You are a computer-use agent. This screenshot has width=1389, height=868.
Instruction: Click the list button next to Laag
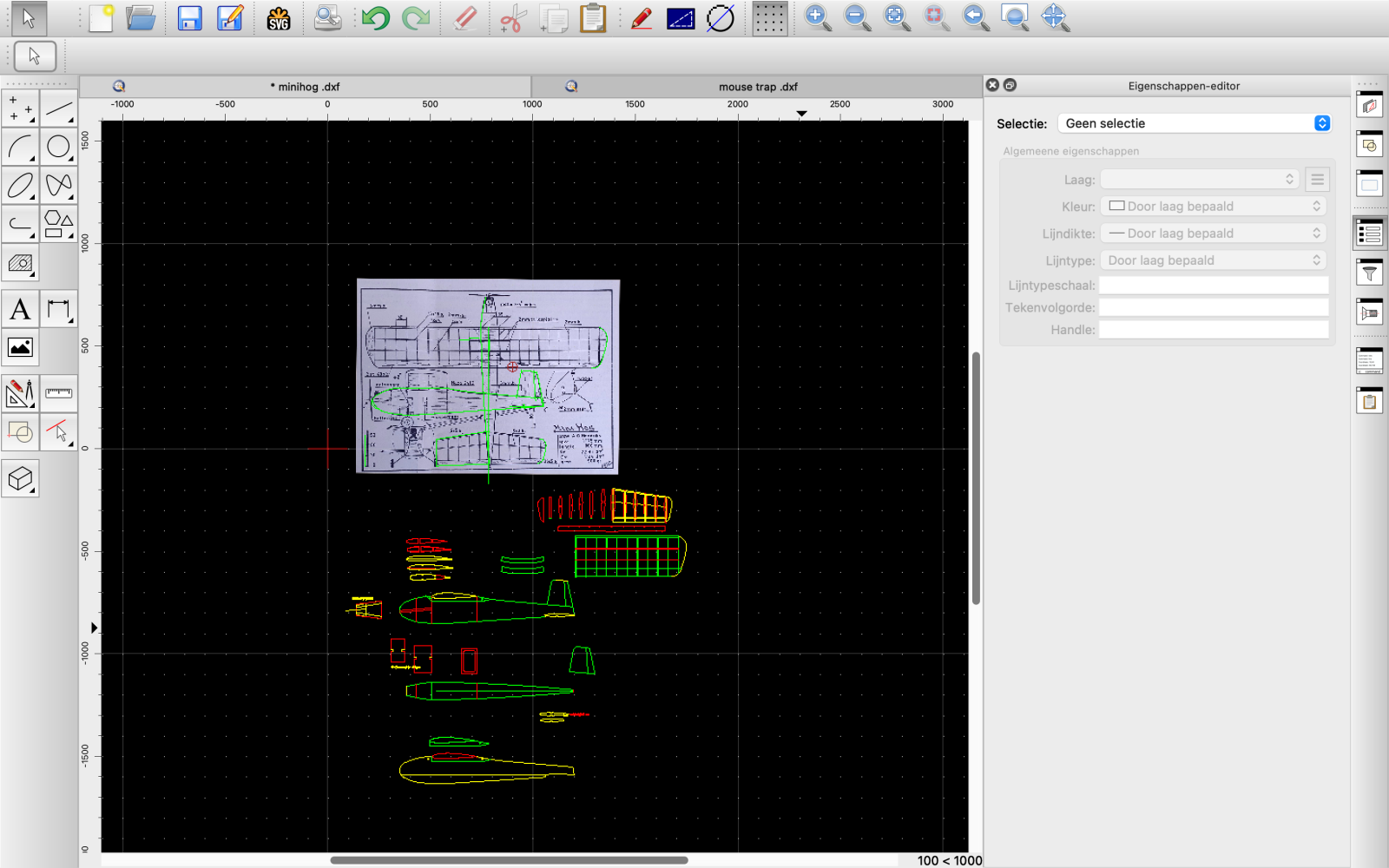coord(1317,179)
